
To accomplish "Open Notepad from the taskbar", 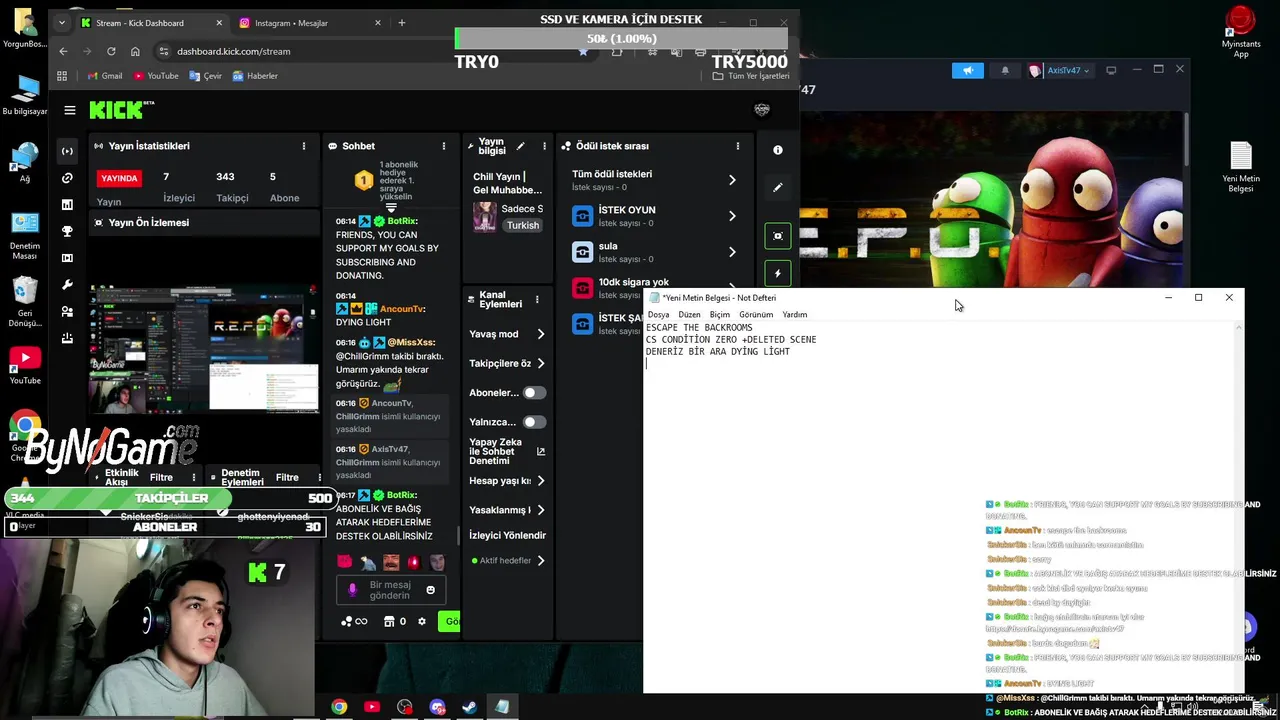I will (502, 707).
